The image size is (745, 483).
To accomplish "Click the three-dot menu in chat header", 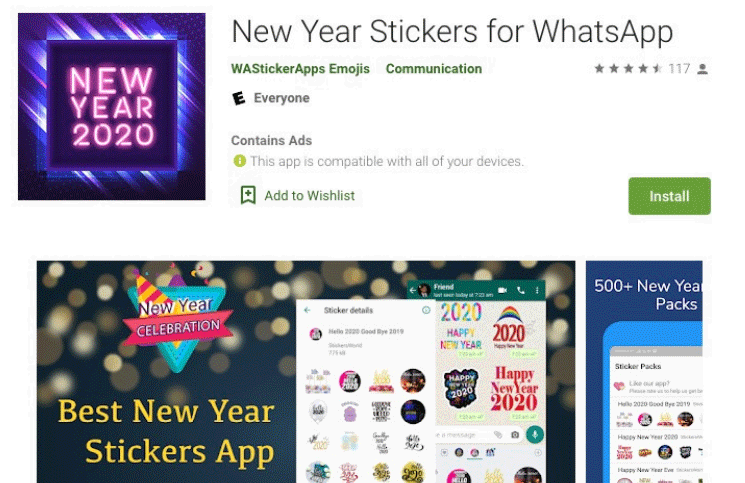I will point(537,290).
